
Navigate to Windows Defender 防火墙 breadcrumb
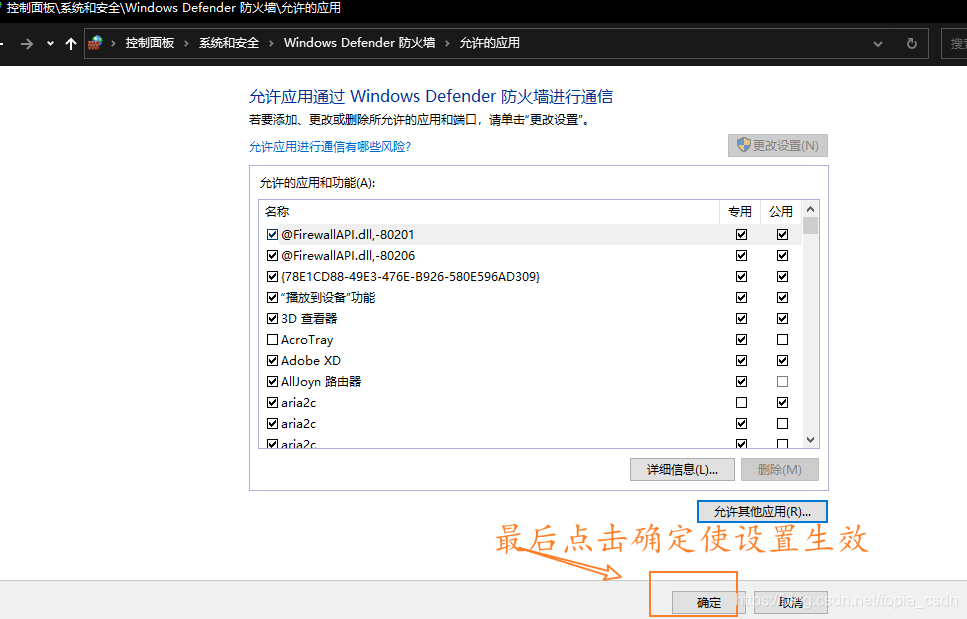(x=360, y=43)
